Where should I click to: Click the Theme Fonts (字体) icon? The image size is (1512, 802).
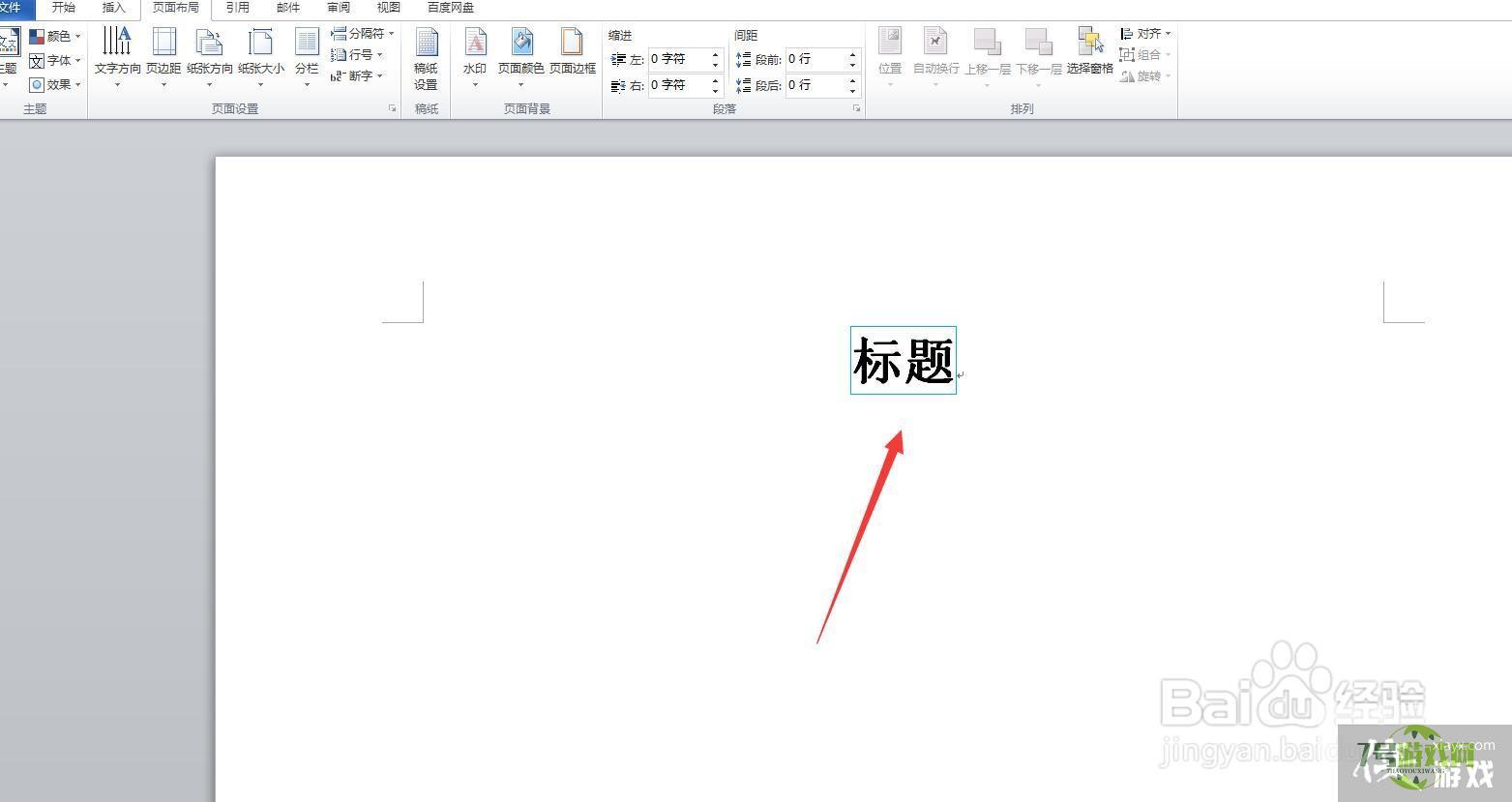click(37, 61)
